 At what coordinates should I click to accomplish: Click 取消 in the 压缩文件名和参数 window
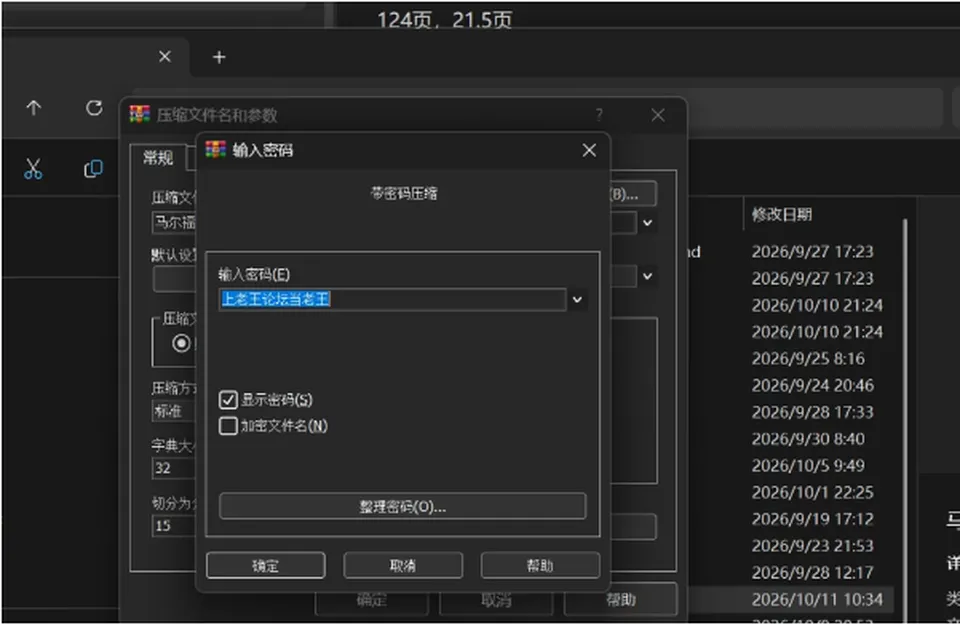tap(496, 601)
